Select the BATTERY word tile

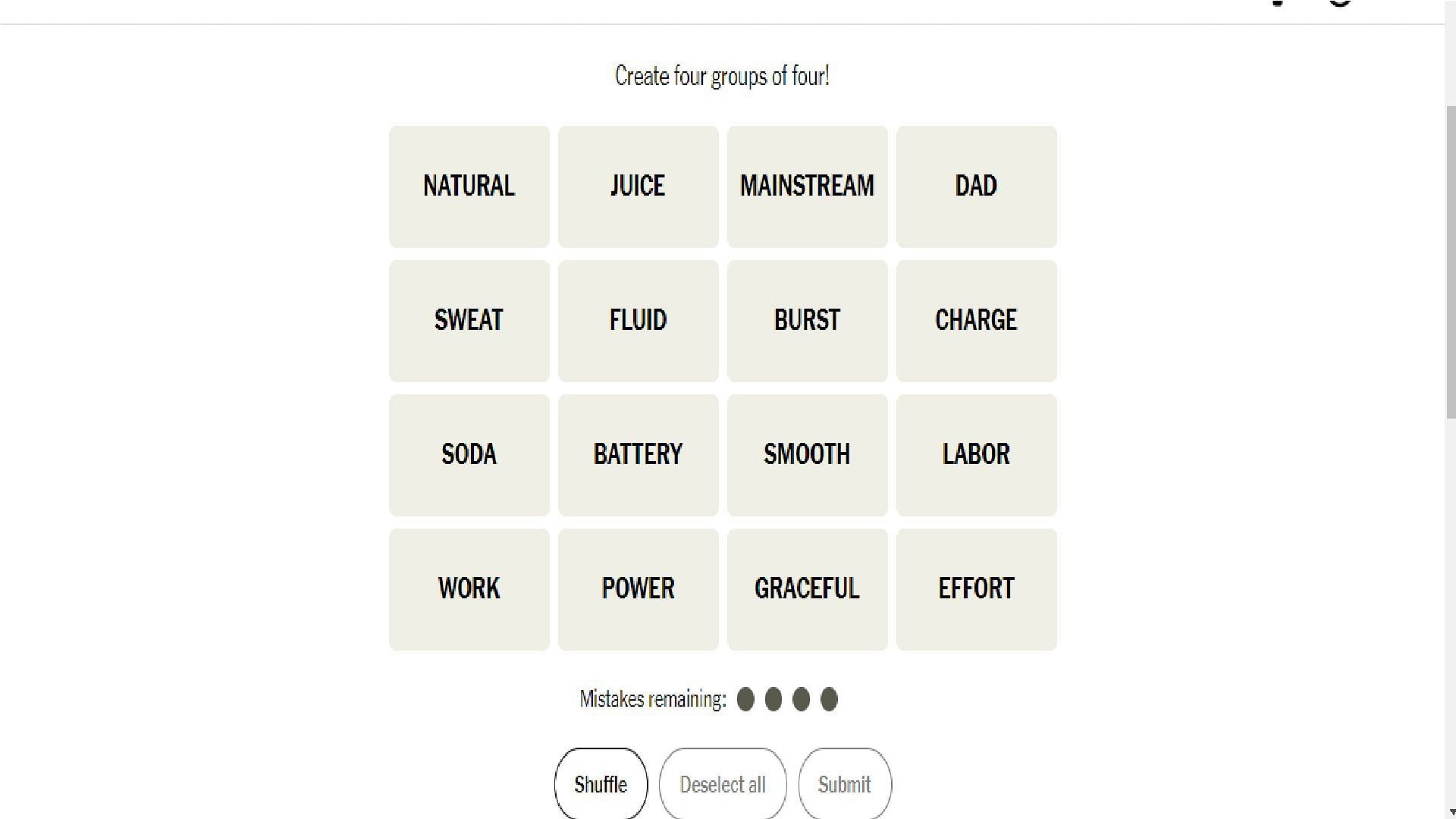coord(637,454)
